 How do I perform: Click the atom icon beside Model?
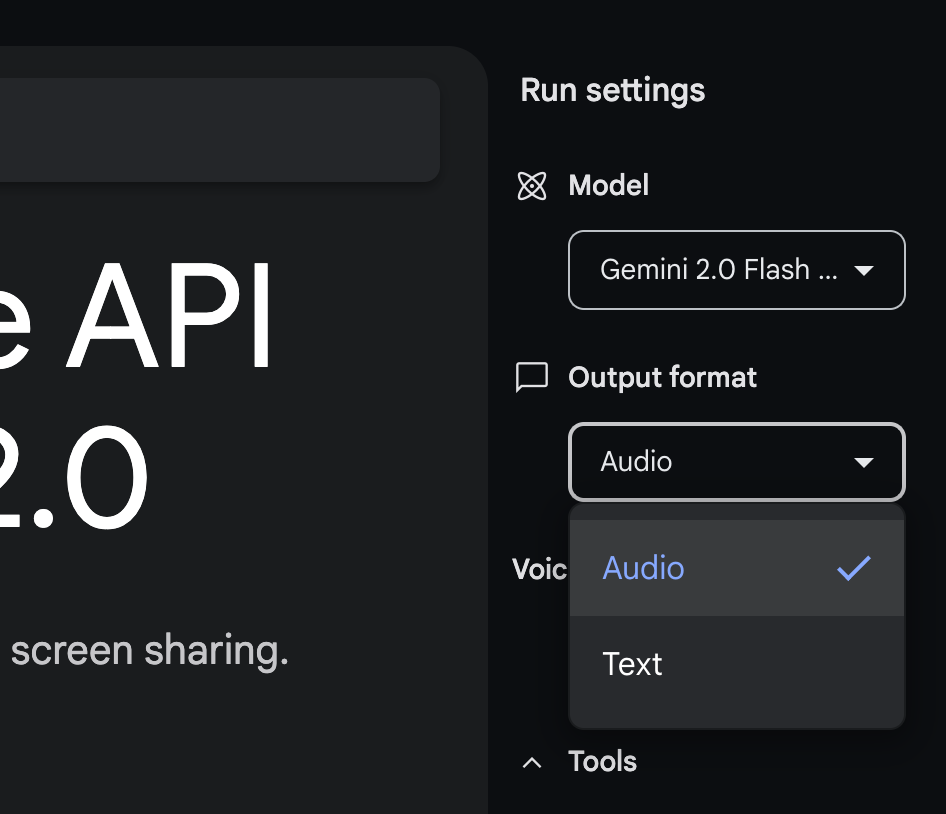tap(532, 186)
